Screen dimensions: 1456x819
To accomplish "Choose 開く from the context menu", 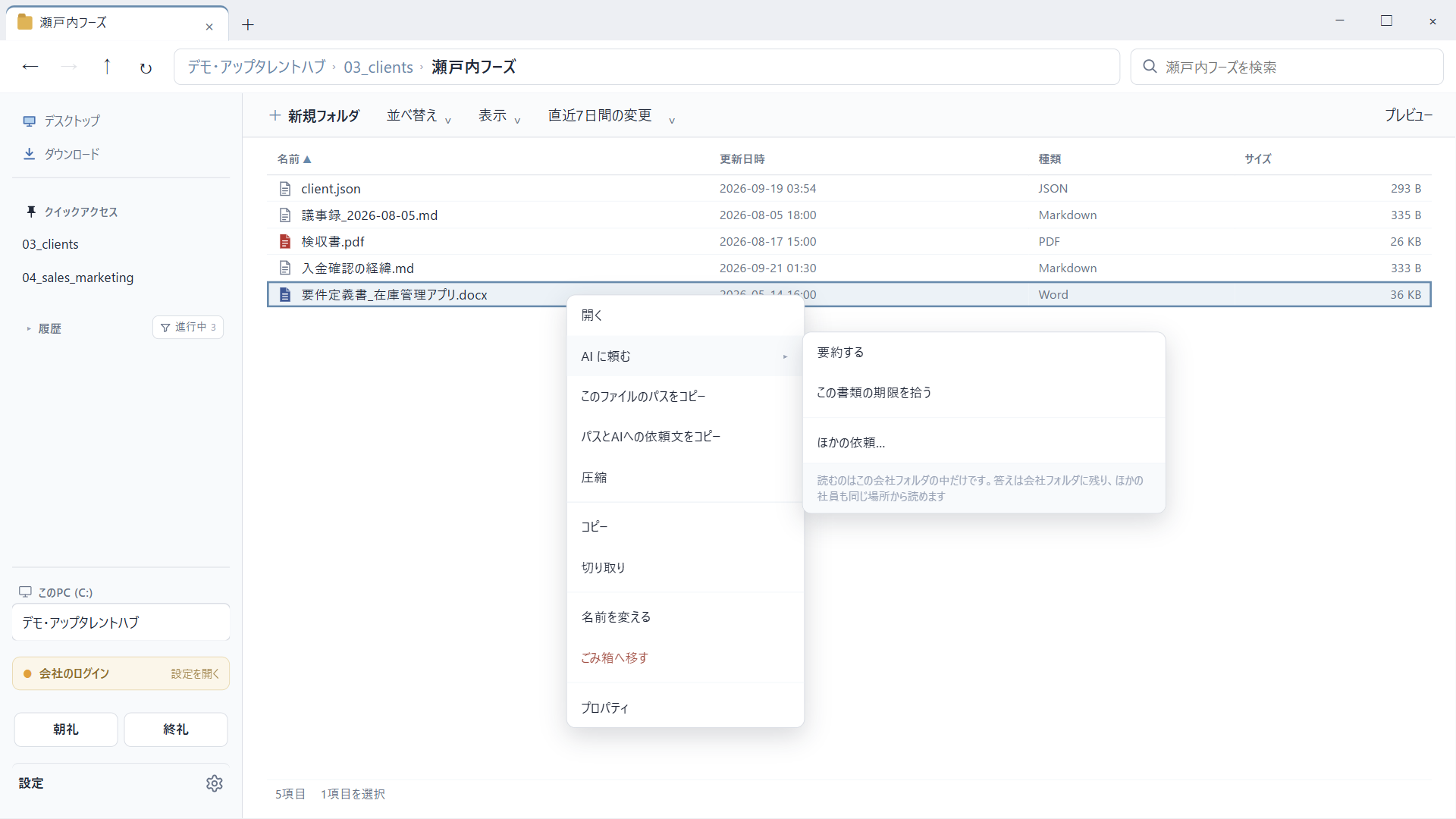I will point(685,315).
